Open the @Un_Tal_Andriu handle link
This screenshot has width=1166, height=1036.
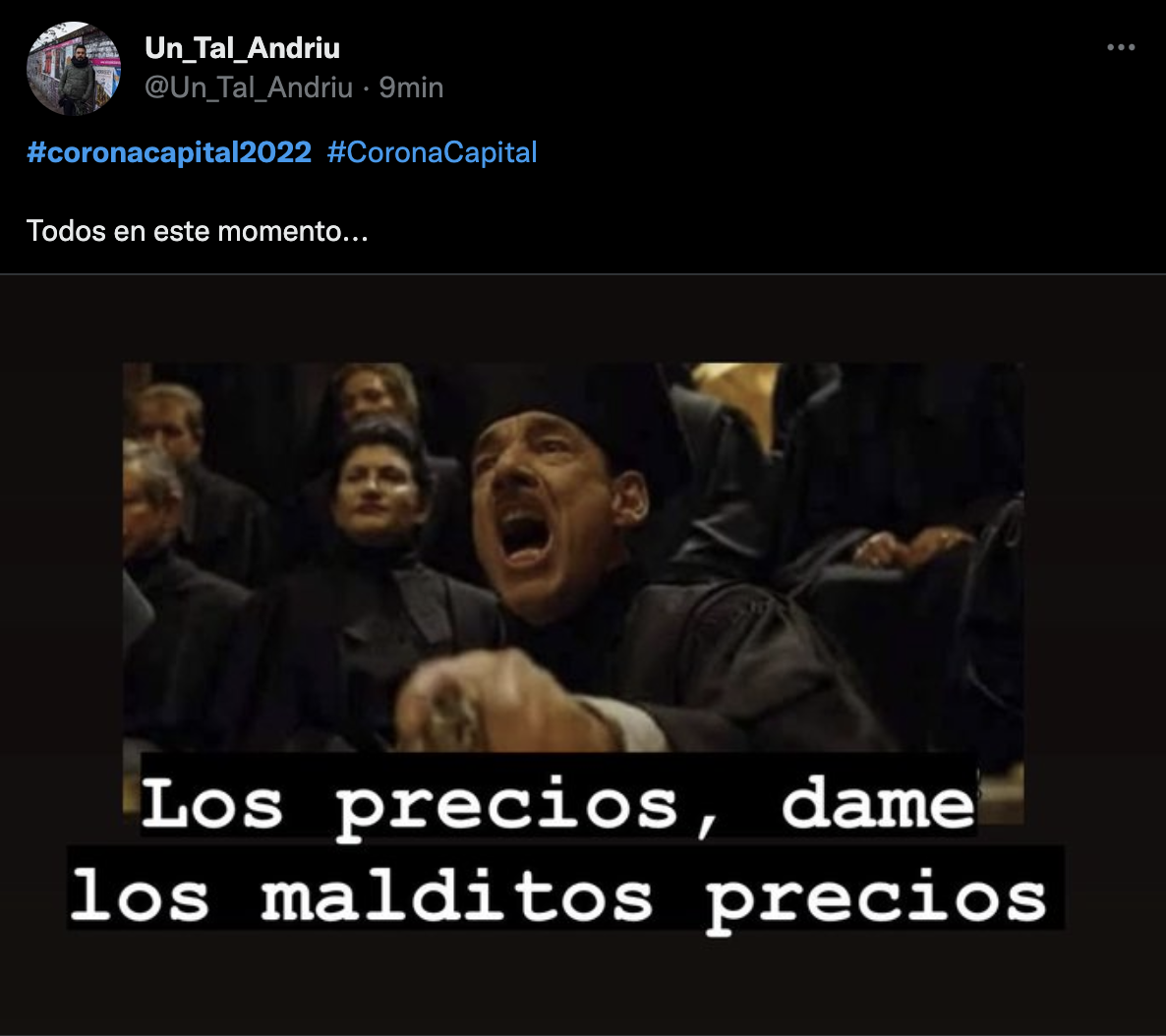(x=249, y=87)
